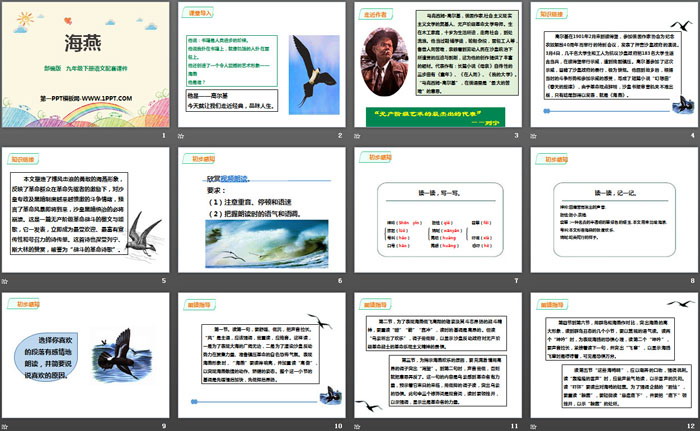700x431 pixels.
Task: Click slide number 11 label
Action: [514, 426]
